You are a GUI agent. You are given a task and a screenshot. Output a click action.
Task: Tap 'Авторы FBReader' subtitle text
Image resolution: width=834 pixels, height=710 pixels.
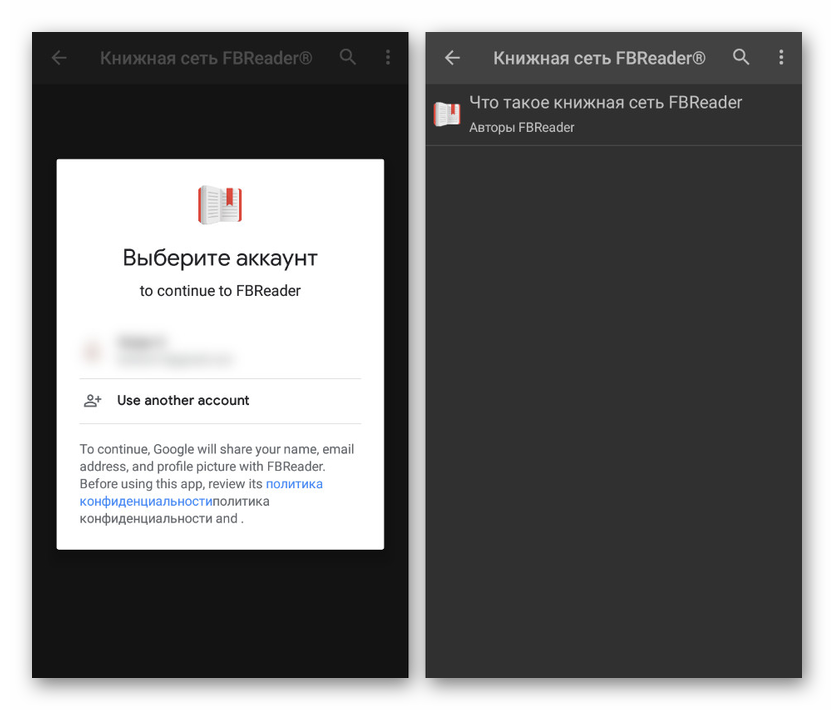(521, 128)
